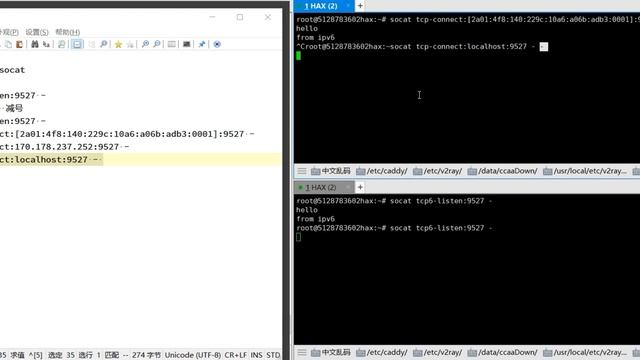This screenshot has width=640, height=360.
Task: Click the zoom out magnifier icon
Action: click(157, 44)
